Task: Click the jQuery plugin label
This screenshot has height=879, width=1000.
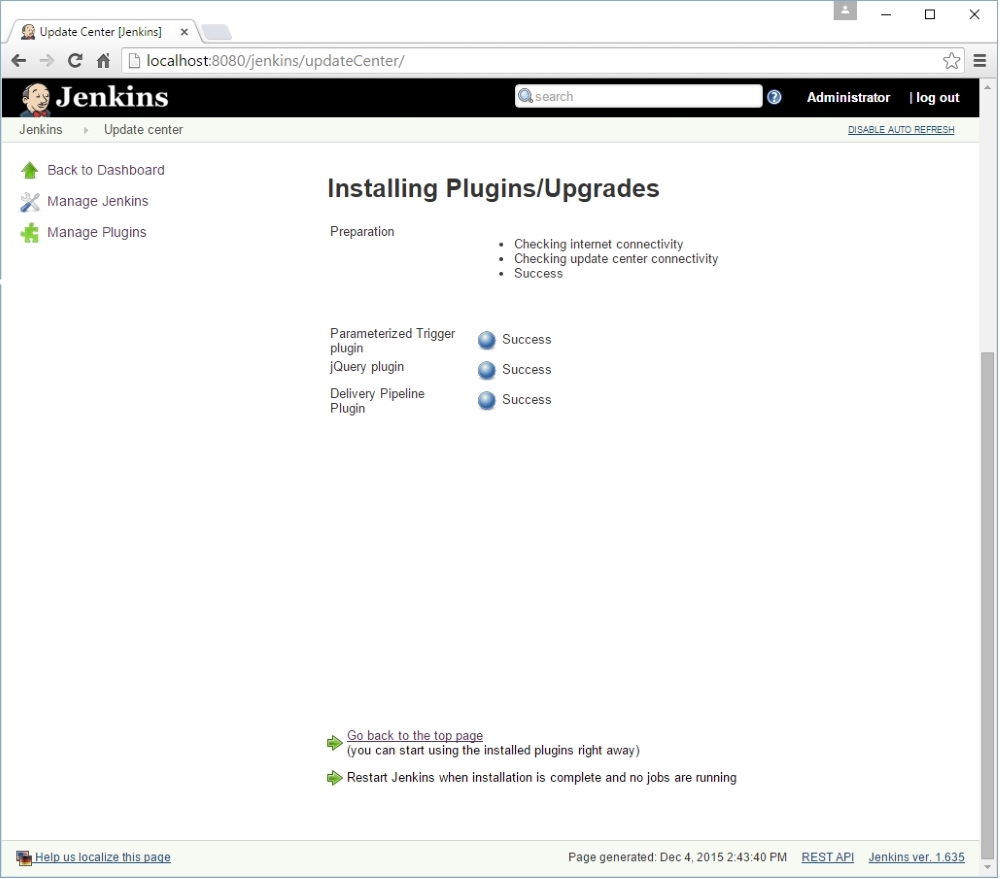Action: click(x=367, y=367)
